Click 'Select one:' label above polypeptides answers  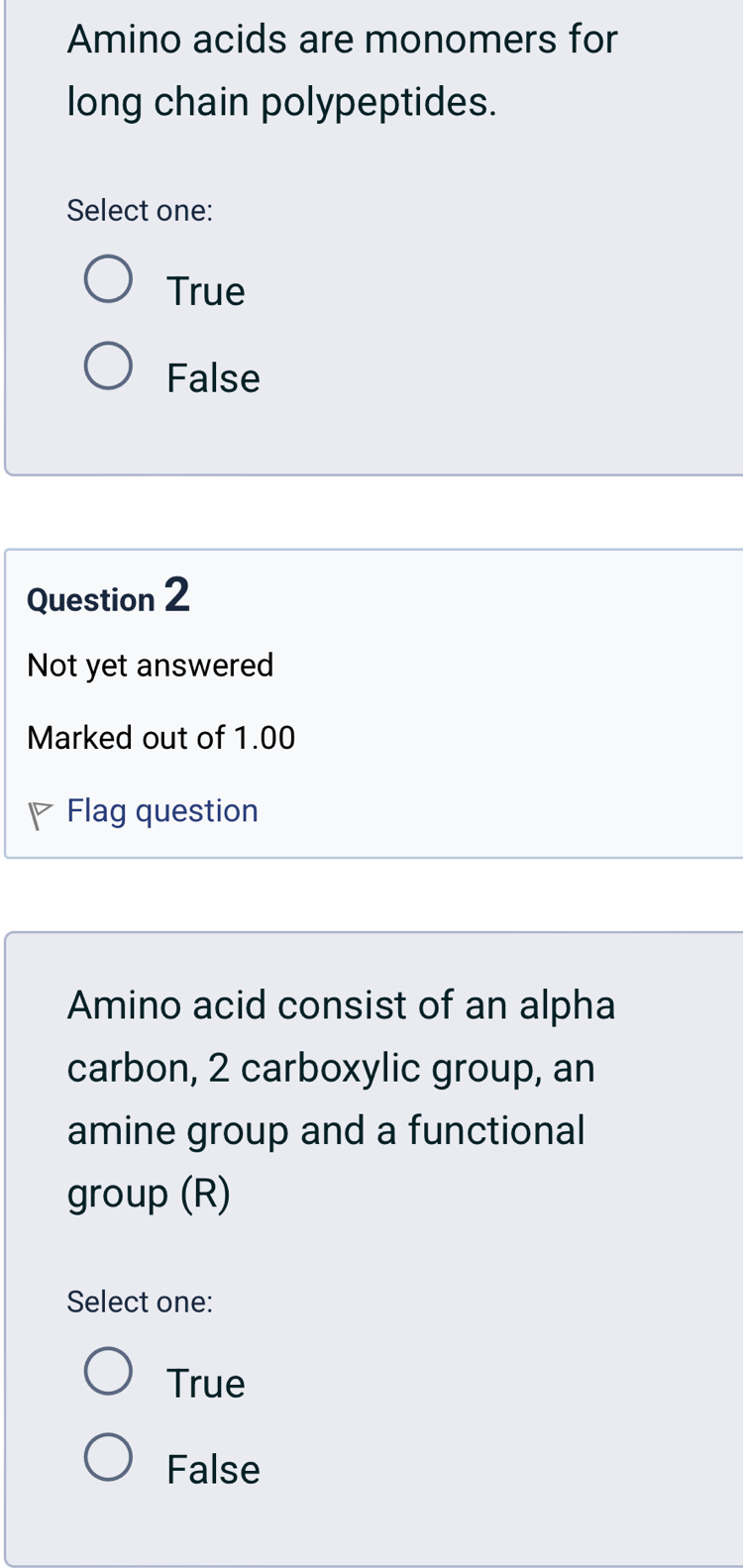140,210
